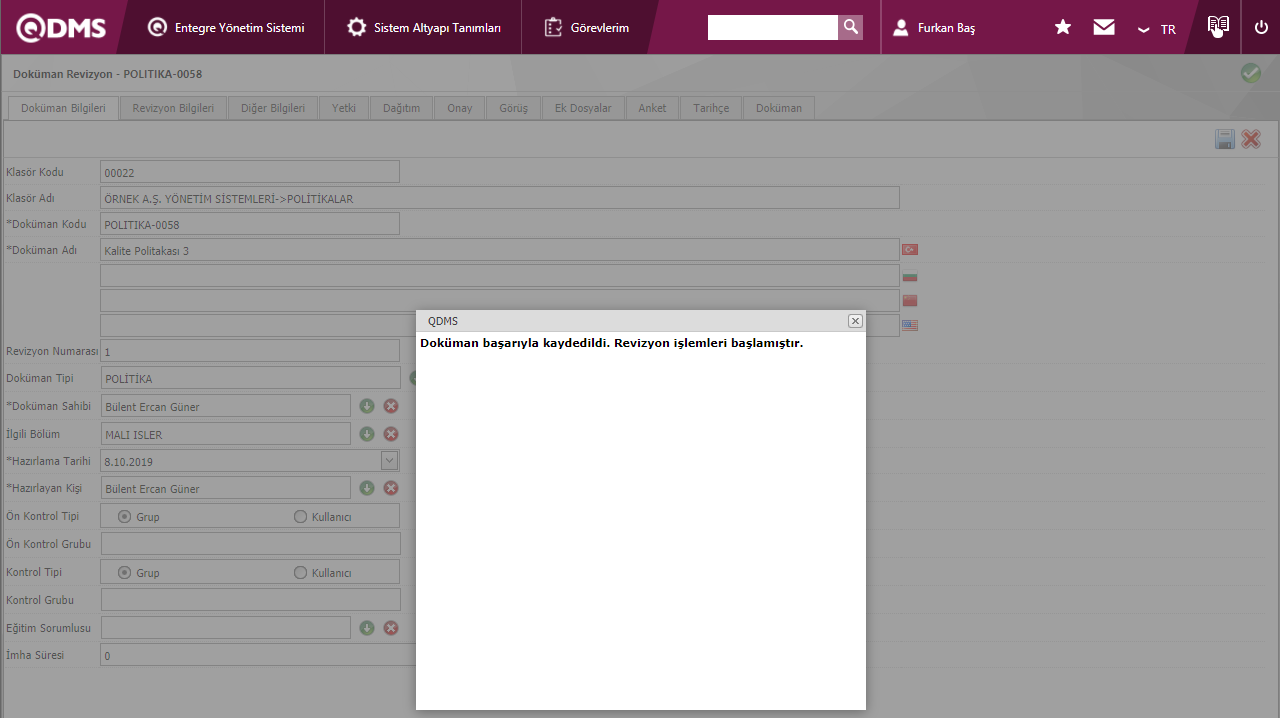Click the Doküman Kodu input field
The width and height of the screenshot is (1280, 718).
(250, 224)
